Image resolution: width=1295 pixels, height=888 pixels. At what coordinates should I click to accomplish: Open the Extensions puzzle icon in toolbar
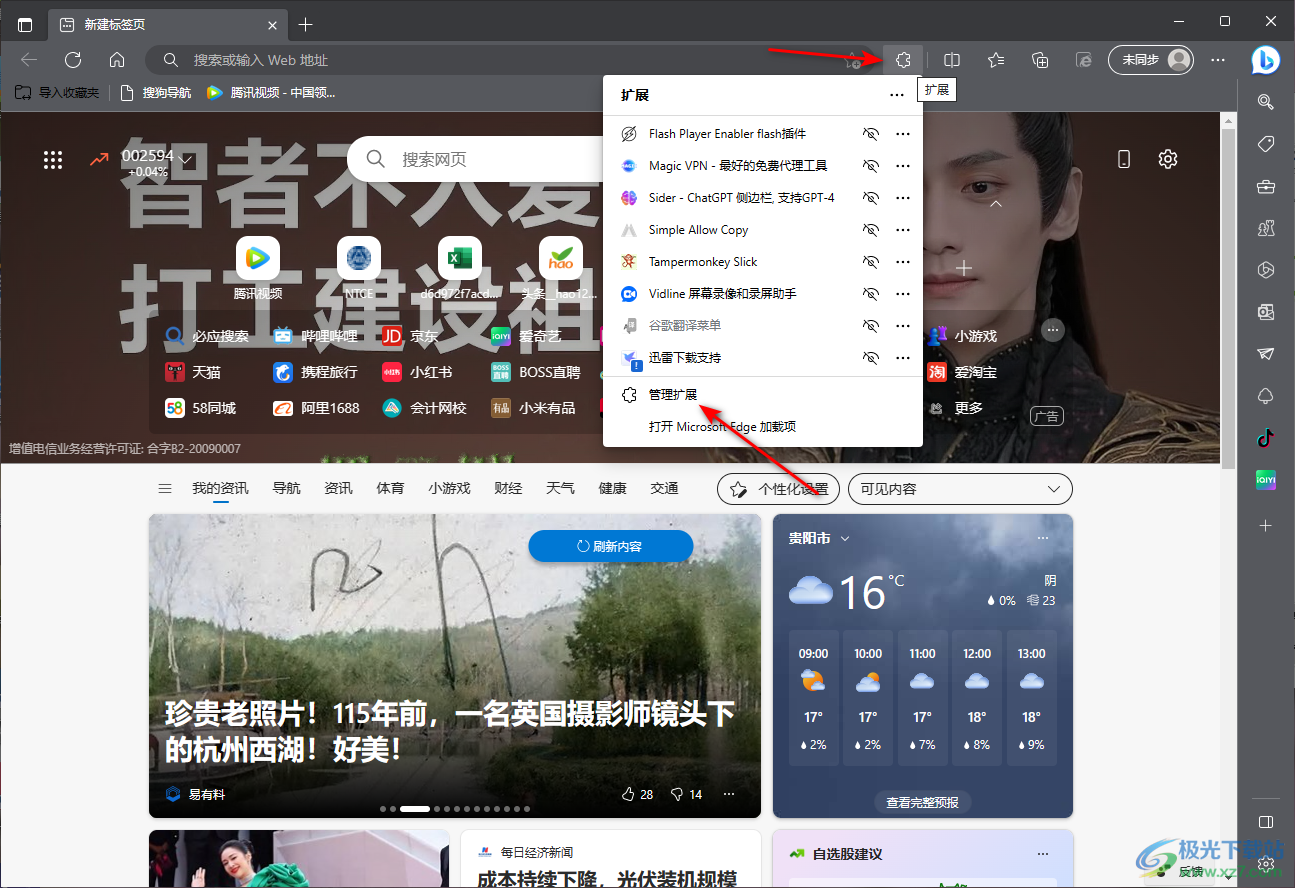coord(902,60)
